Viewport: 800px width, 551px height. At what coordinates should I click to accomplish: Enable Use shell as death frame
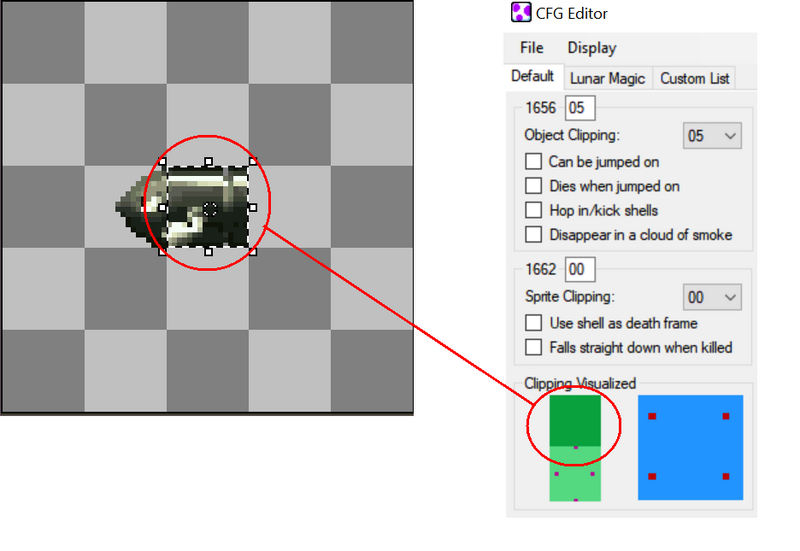534,323
